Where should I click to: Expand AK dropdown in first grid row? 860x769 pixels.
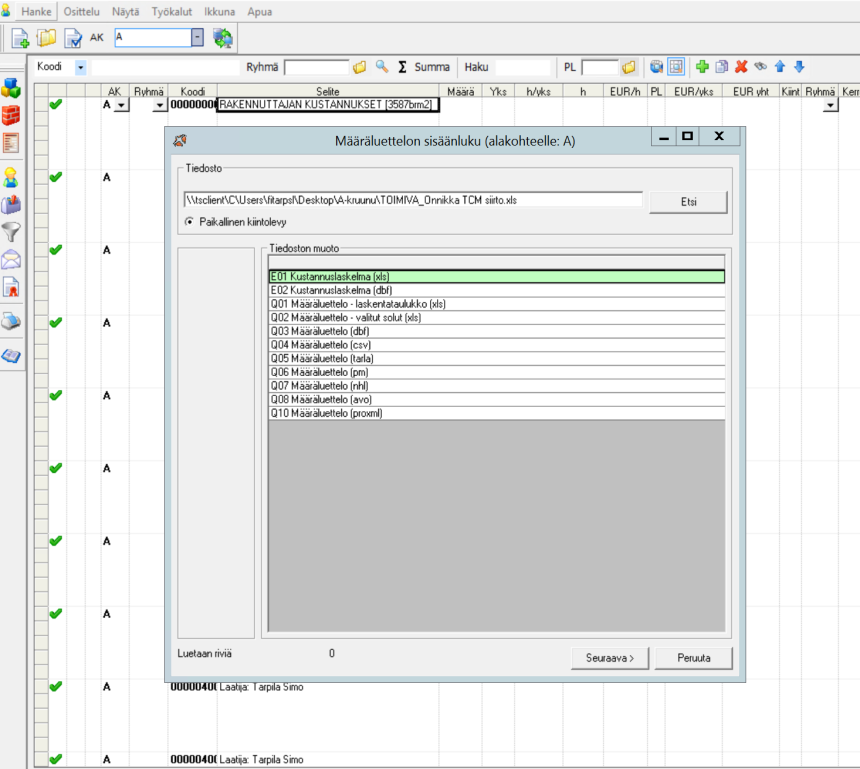pos(121,105)
